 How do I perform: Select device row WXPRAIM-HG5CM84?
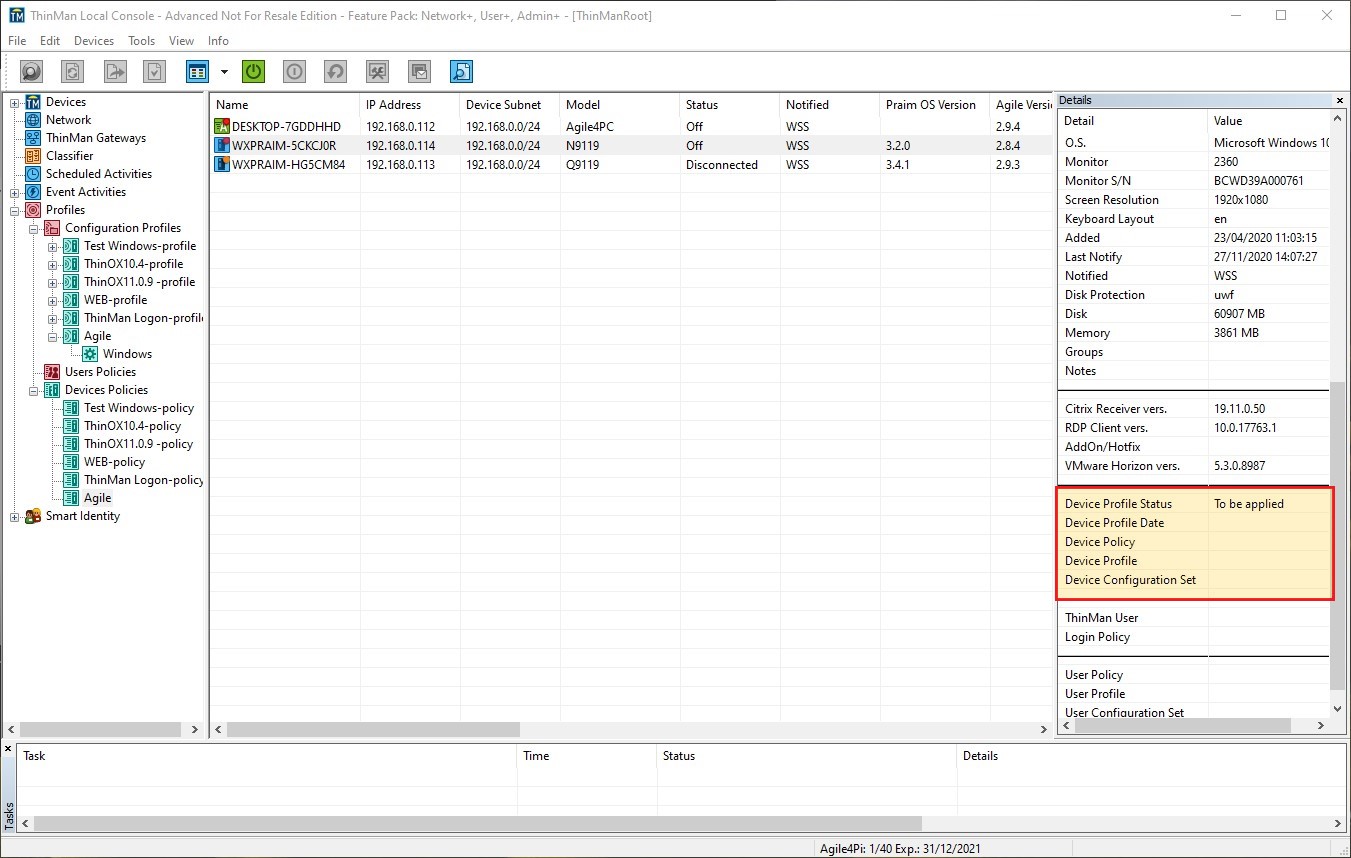coord(632,165)
